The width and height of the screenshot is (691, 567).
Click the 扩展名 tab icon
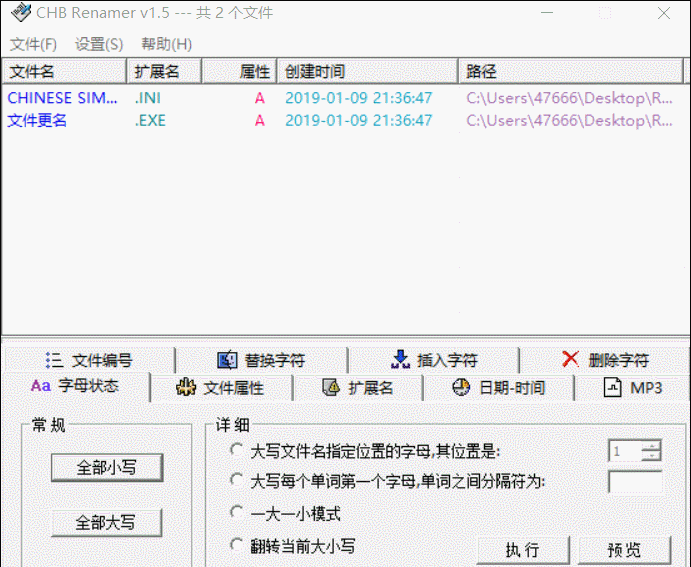(x=331, y=388)
